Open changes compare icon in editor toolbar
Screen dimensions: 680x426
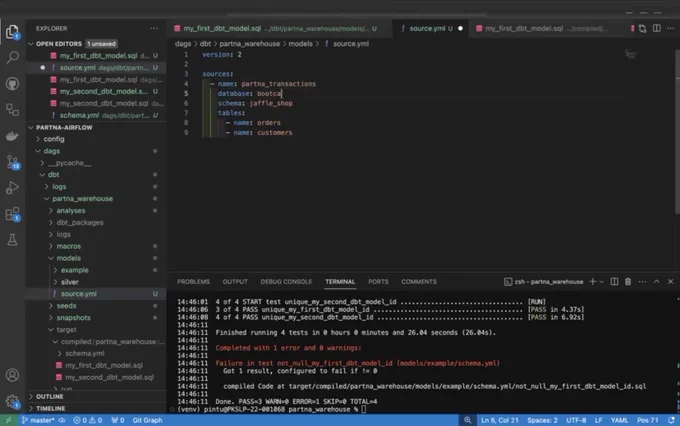642,28
